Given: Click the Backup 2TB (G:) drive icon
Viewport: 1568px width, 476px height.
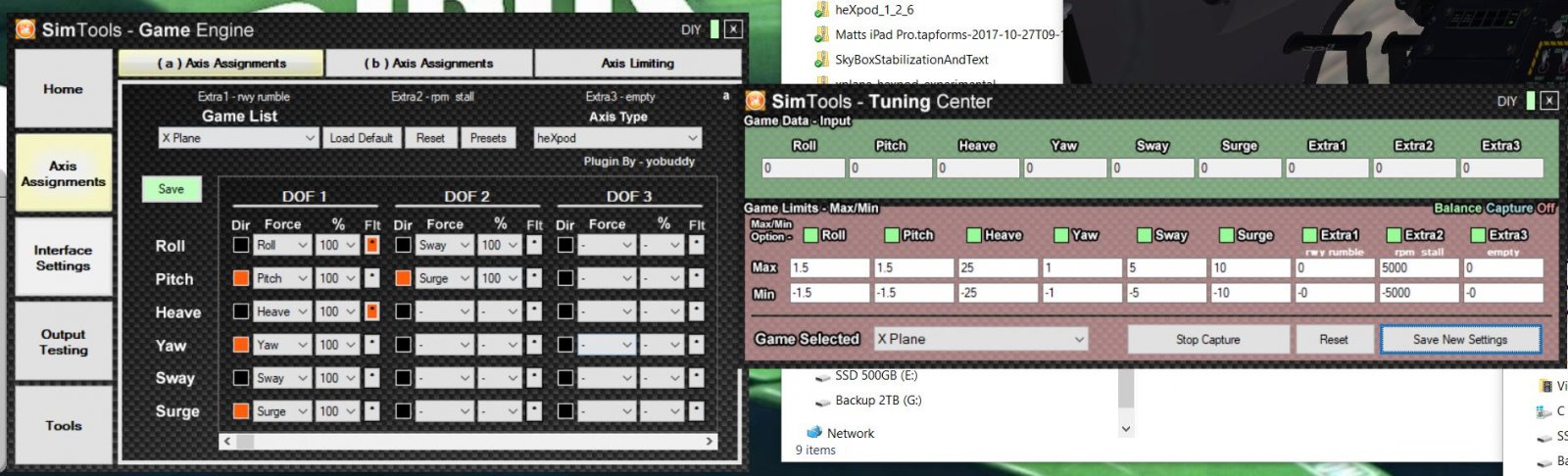Looking at the screenshot, I should 823,401.
